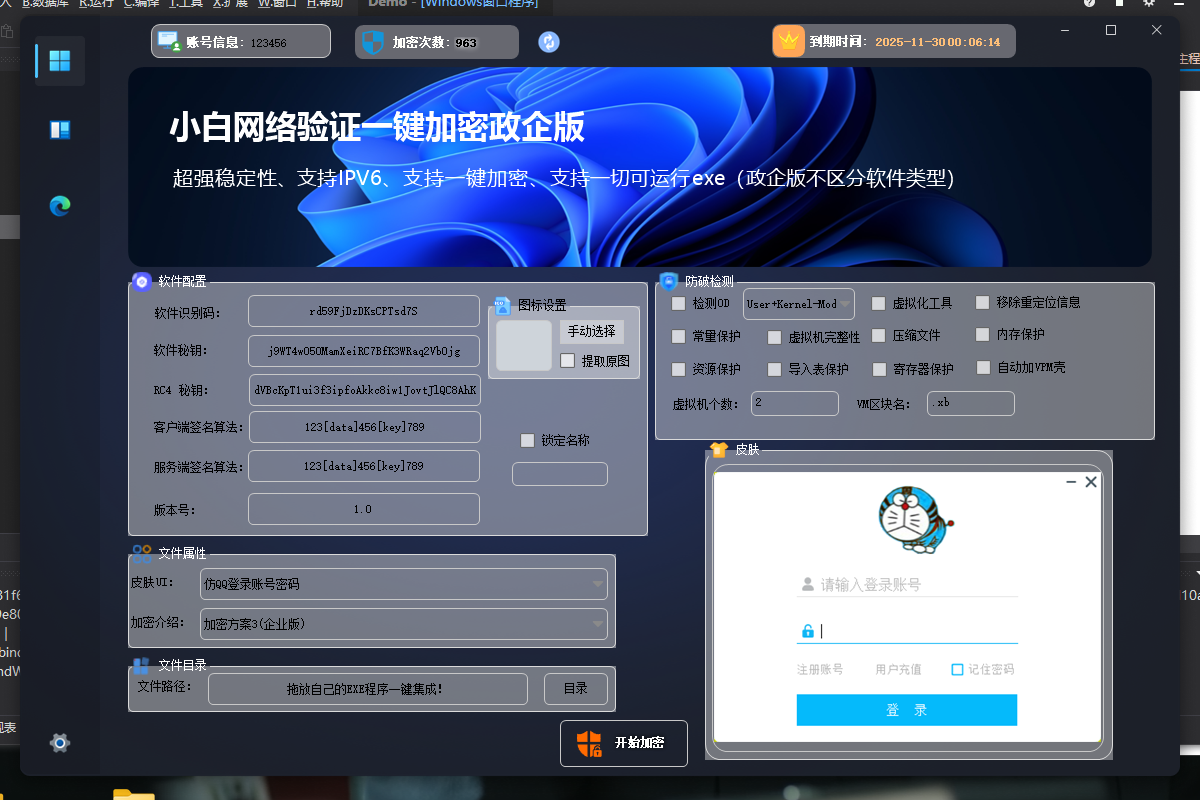Enable the 检测OD checkbox
This screenshot has height=800, width=1200.
click(x=678, y=302)
